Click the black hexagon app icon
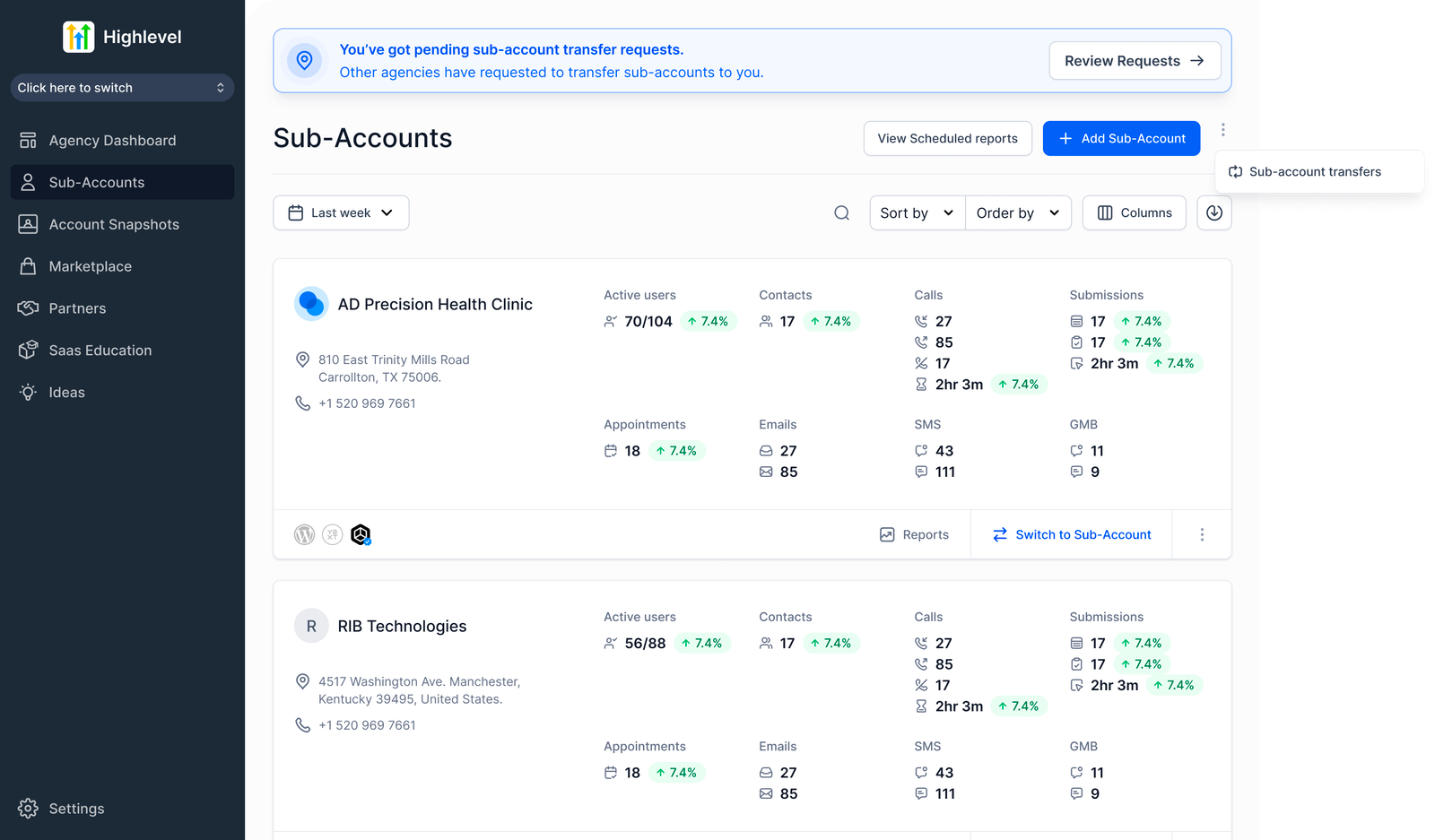This screenshot has width=1435, height=840. click(x=361, y=535)
